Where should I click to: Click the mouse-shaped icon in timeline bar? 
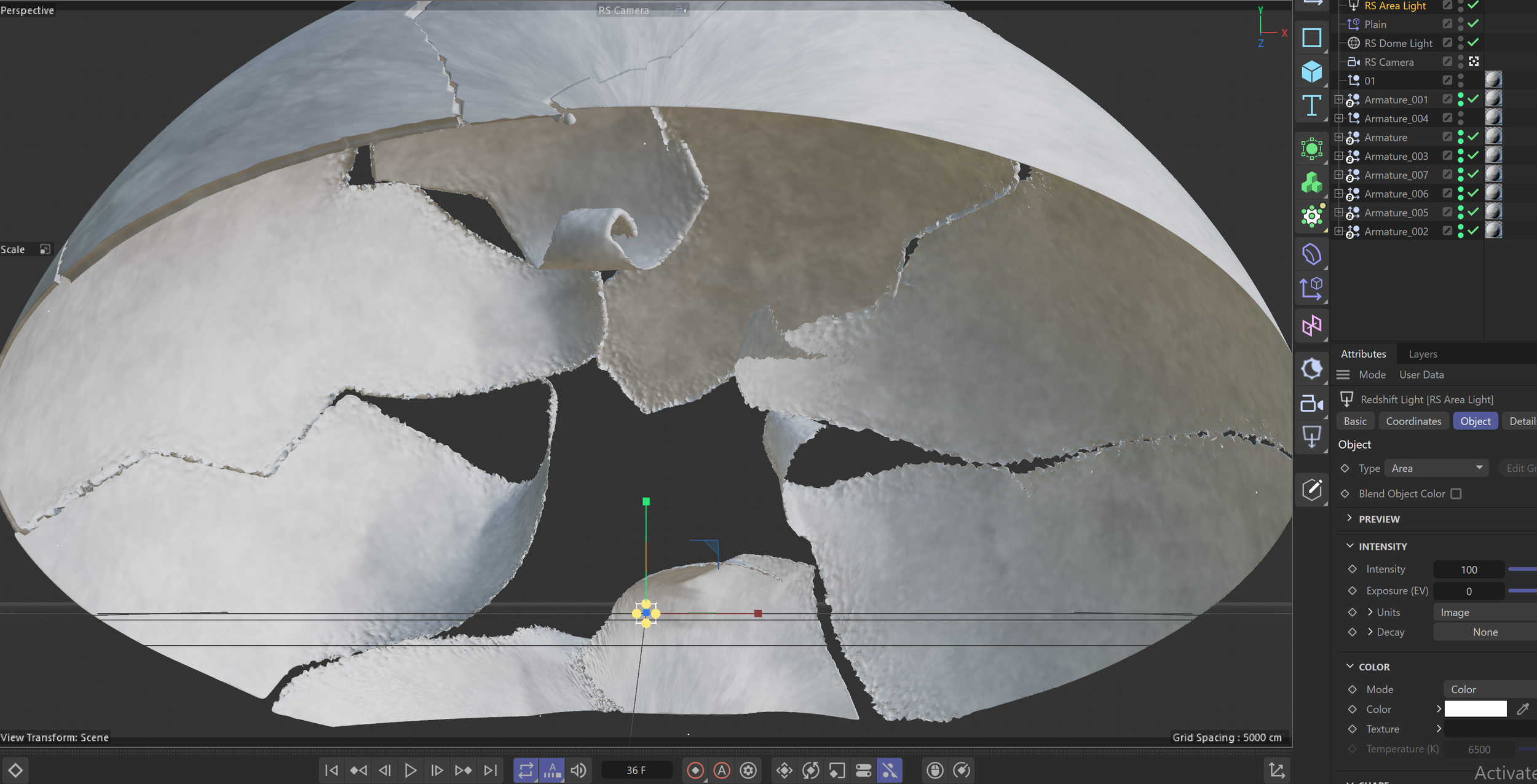[x=935, y=770]
